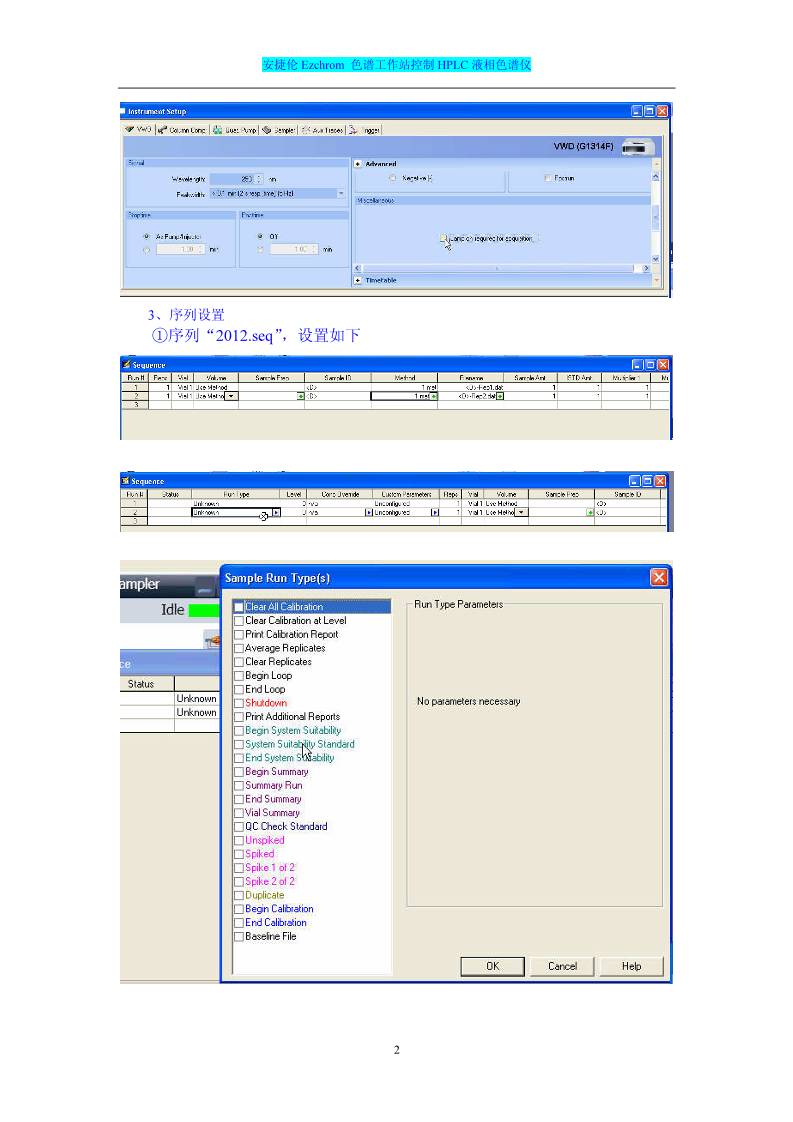793x1122 pixels.
Task: Open the VWD tab in Instrument Setup
Action: 138,130
